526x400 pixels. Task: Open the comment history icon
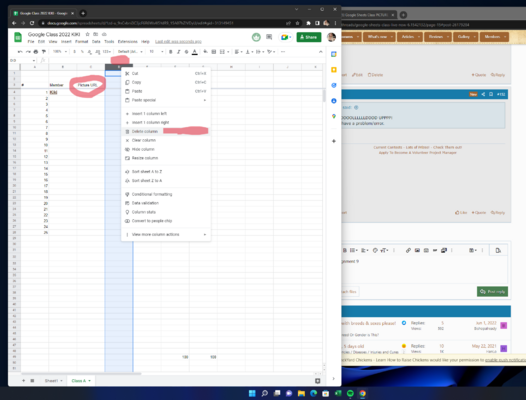pyautogui.click(x=269, y=37)
